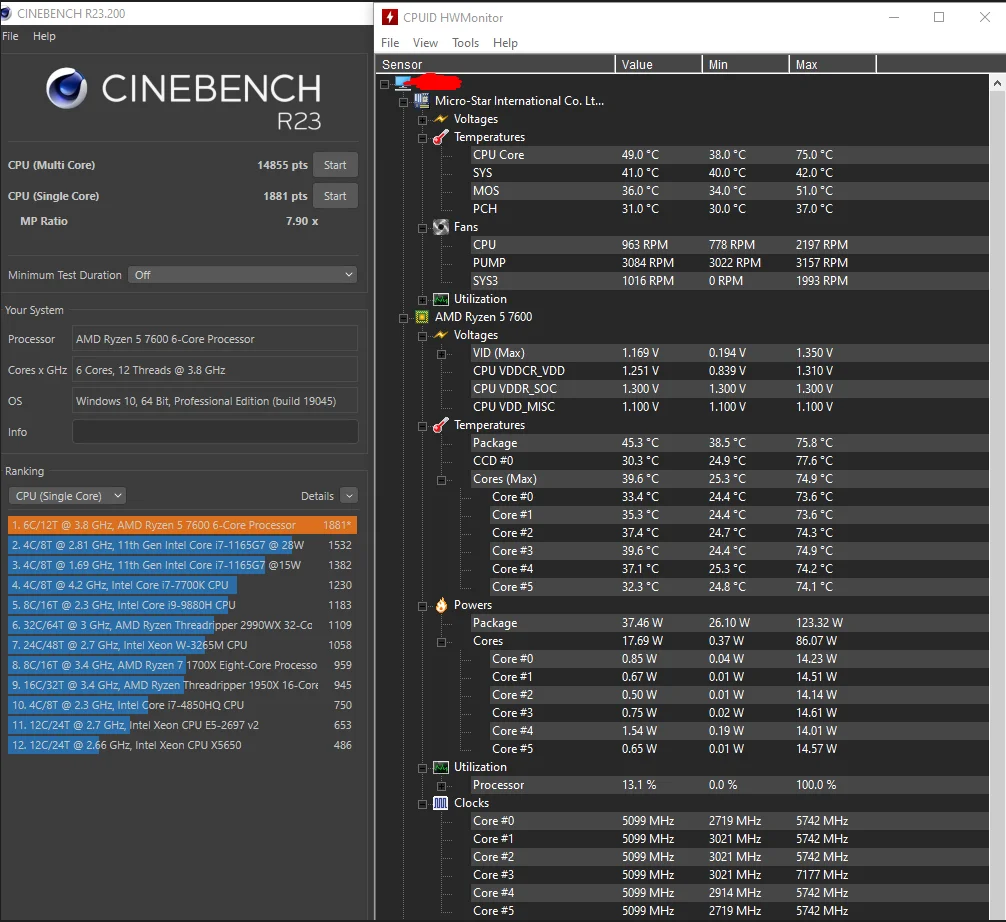Click the AMD Ryzen 5 7600 chip icon
This screenshot has height=922, width=1006.
coord(421,317)
